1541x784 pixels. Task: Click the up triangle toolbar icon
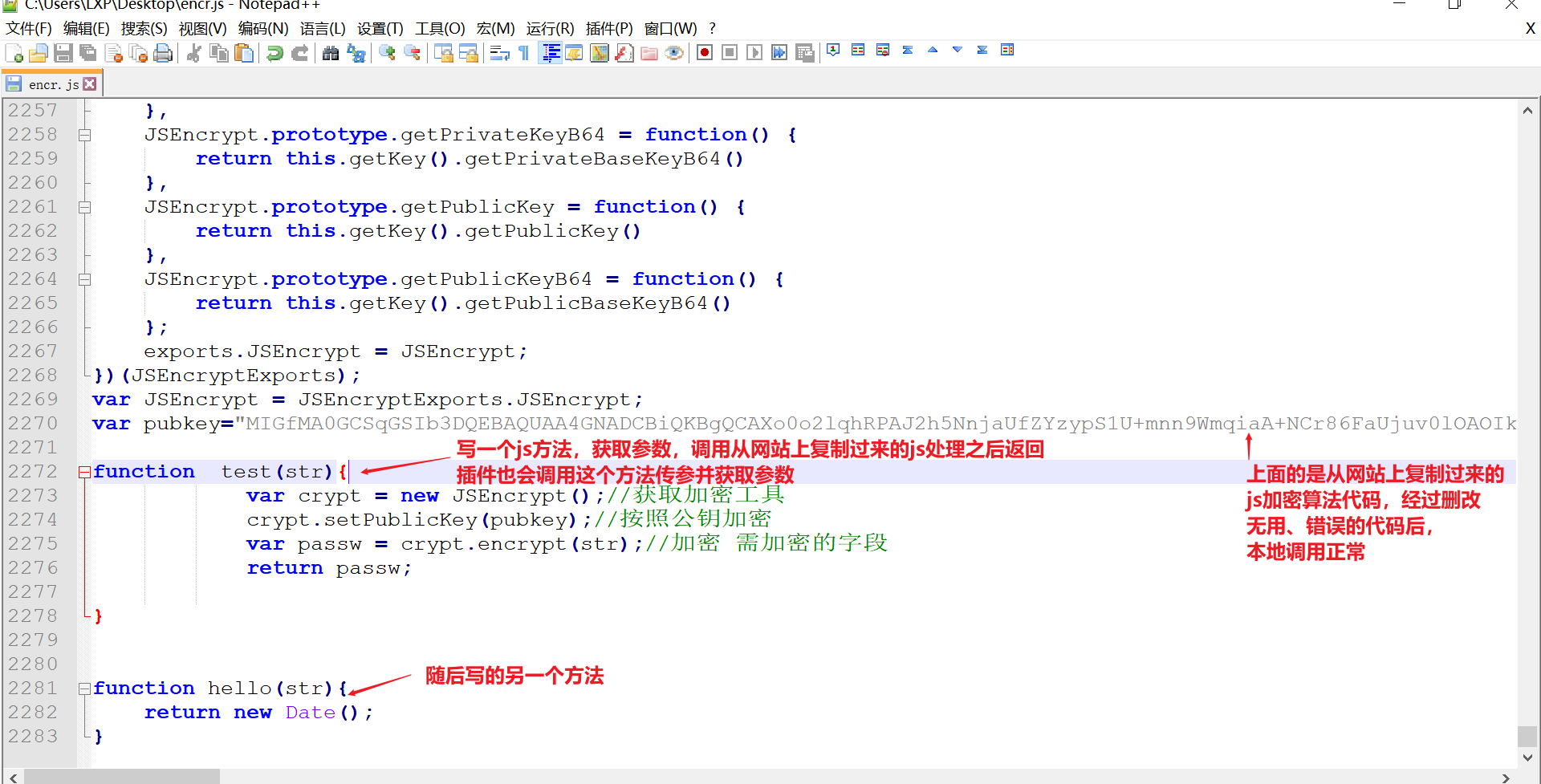click(x=933, y=50)
